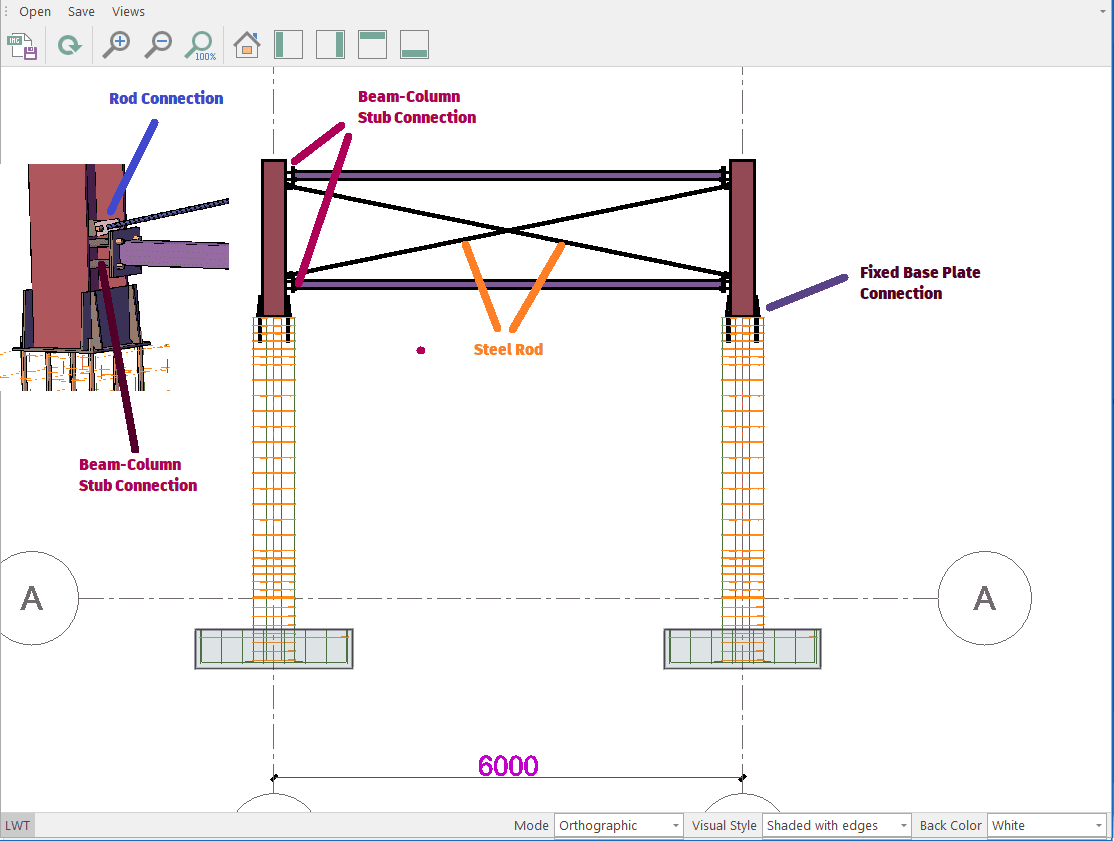1114x841 pixels.
Task: Select the Steel Rod annotation label
Action: 508,350
